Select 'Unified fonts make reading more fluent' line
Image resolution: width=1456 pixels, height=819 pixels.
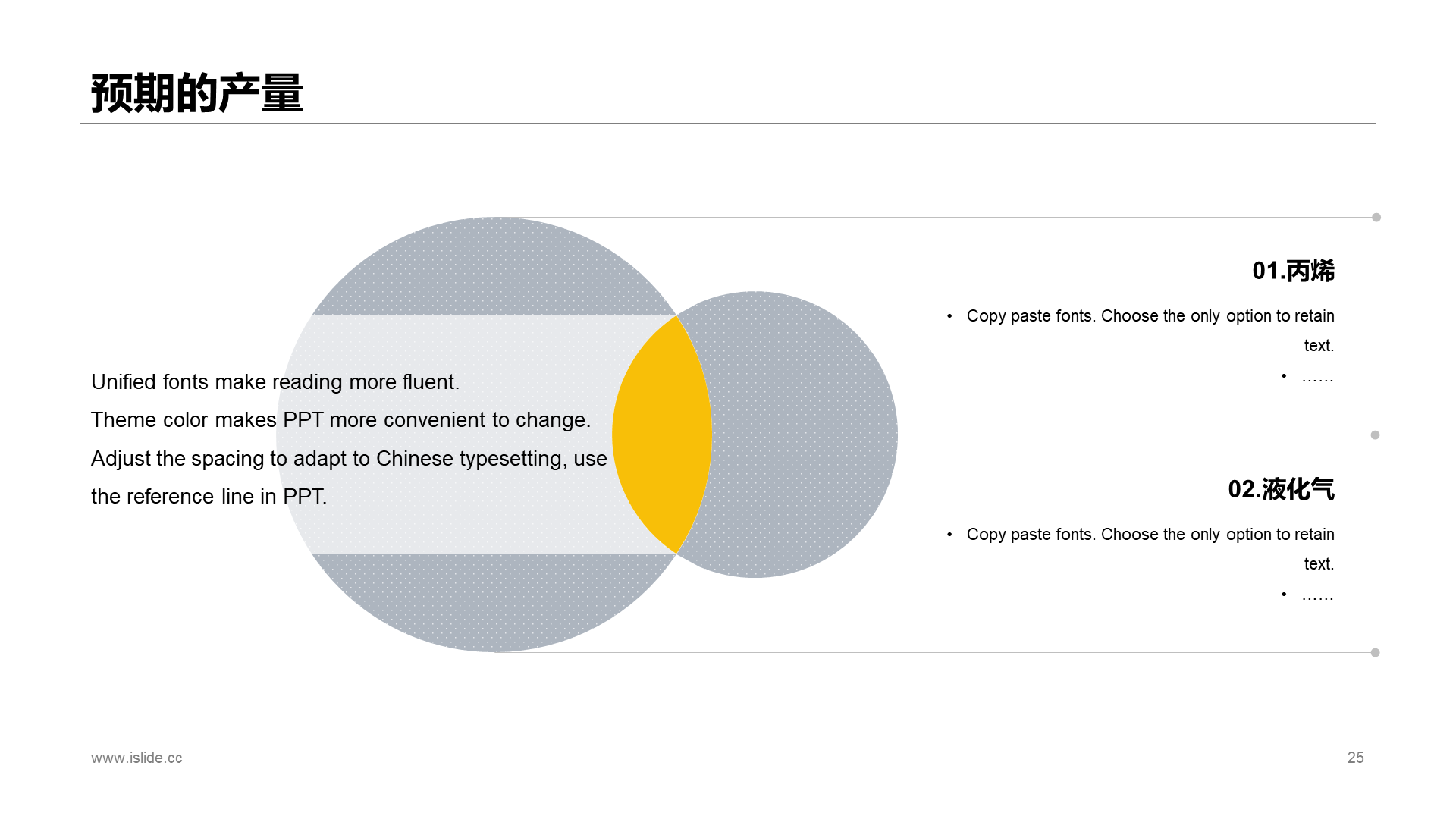(x=275, y=381)
